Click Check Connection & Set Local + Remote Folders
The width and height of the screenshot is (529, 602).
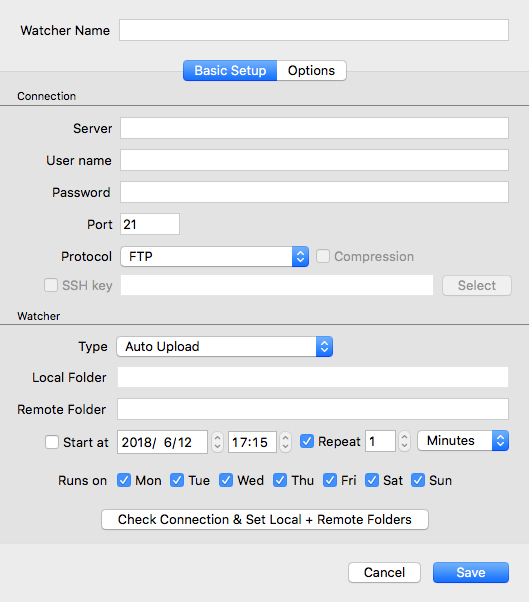coord(265,519)
